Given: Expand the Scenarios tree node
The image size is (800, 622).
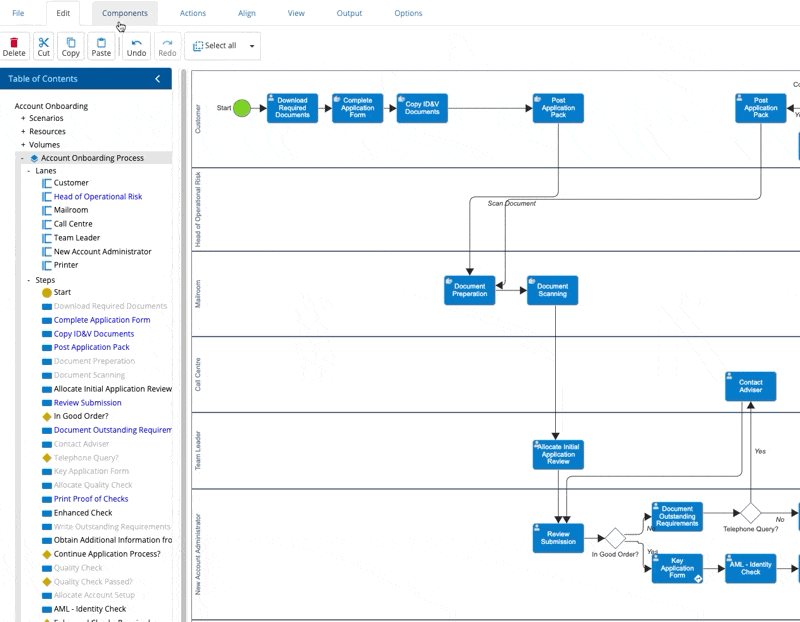Looking at the screenshot, I should point(23,118).
